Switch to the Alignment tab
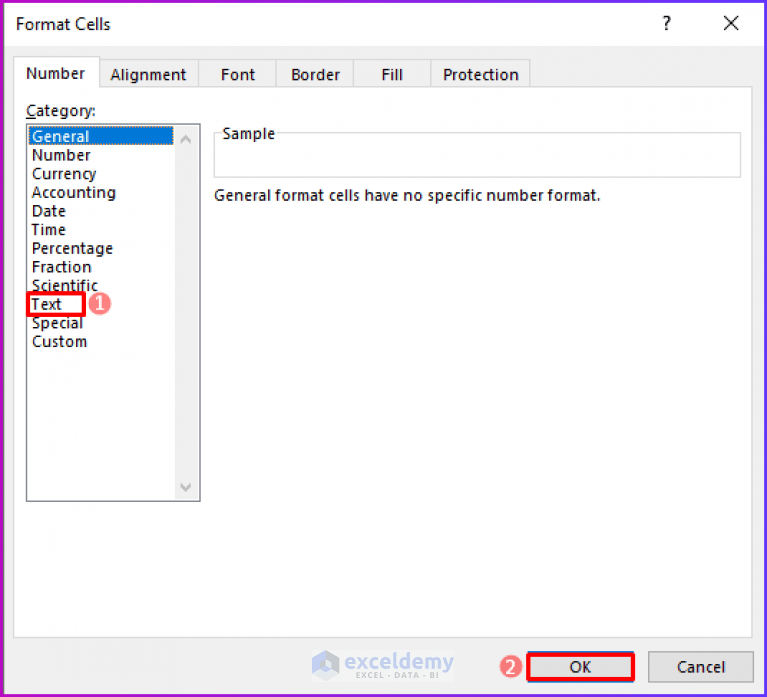Image resolution: width=767 pixels, height=697 pixels. pos(149,74)
